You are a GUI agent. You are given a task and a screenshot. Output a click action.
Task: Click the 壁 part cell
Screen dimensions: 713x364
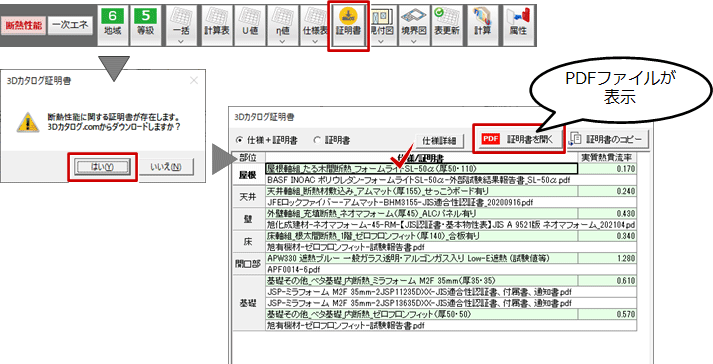coord(248,219)
